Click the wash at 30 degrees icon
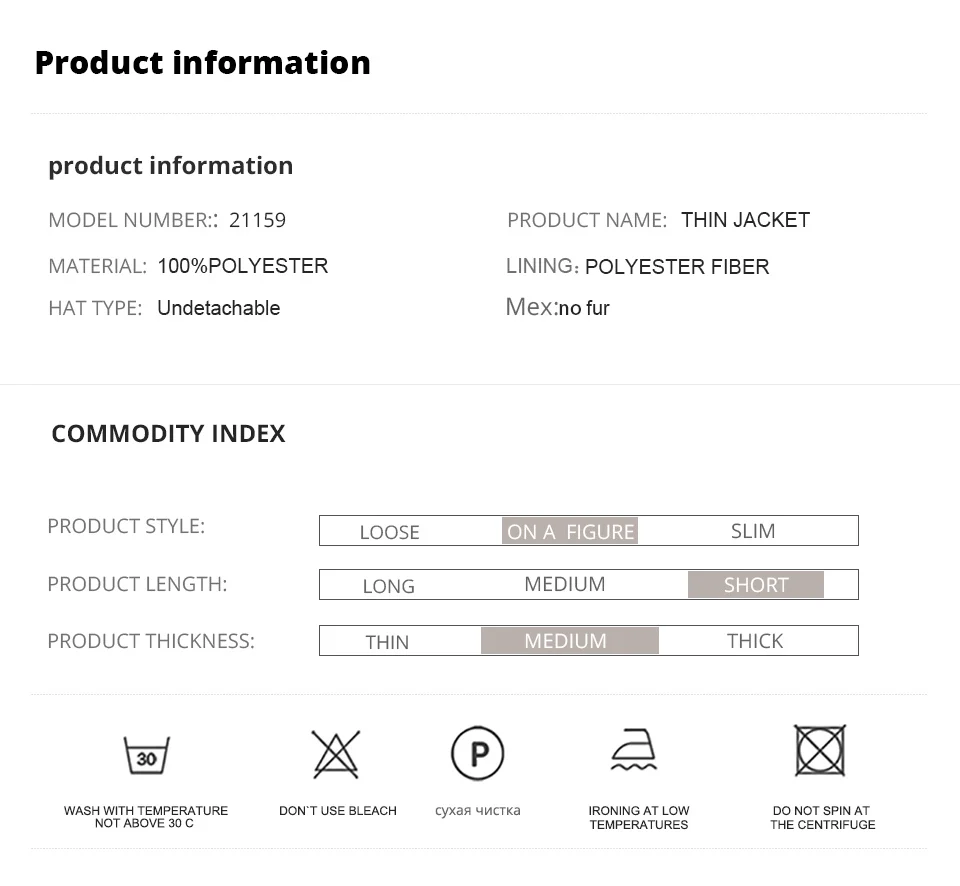 coord(146,755)
